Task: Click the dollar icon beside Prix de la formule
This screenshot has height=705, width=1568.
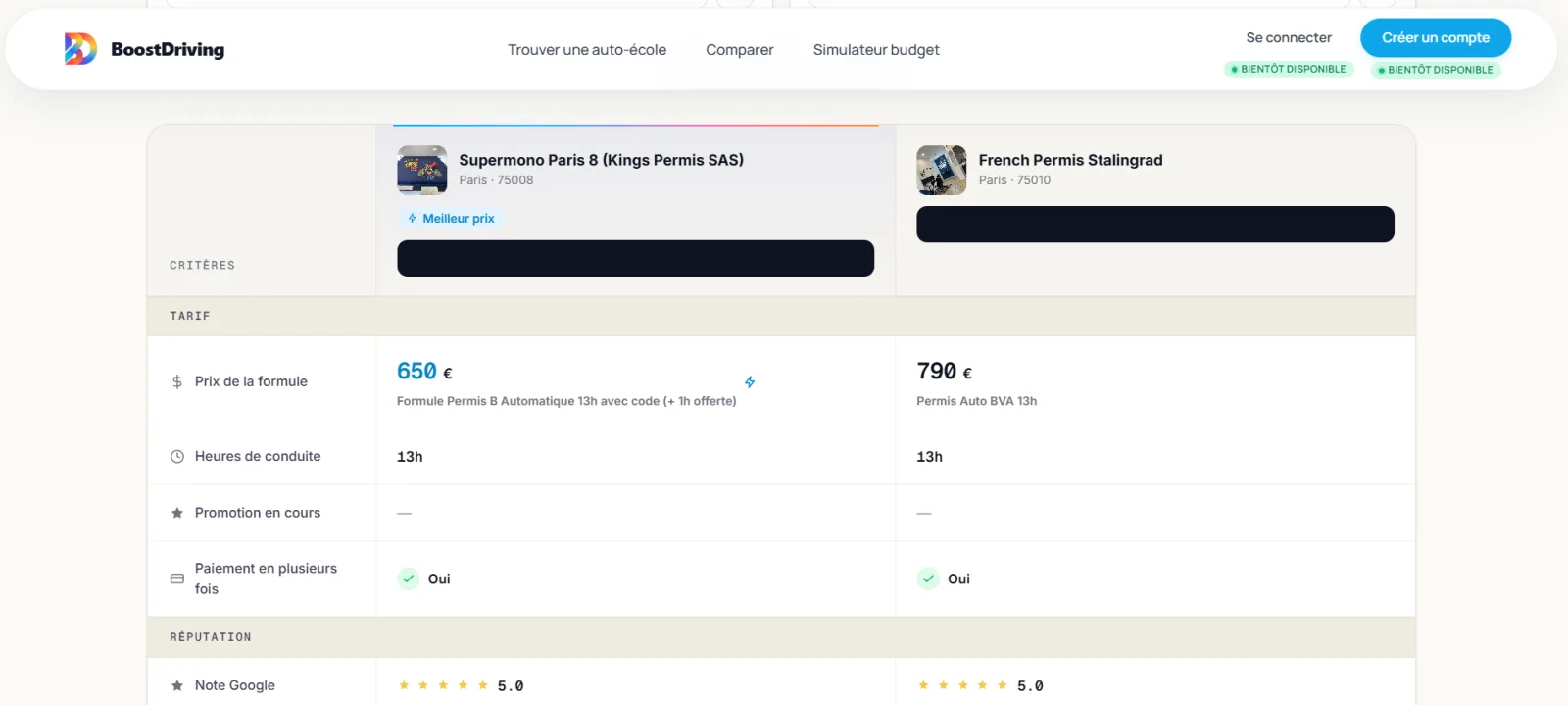Action: point(177,381)
